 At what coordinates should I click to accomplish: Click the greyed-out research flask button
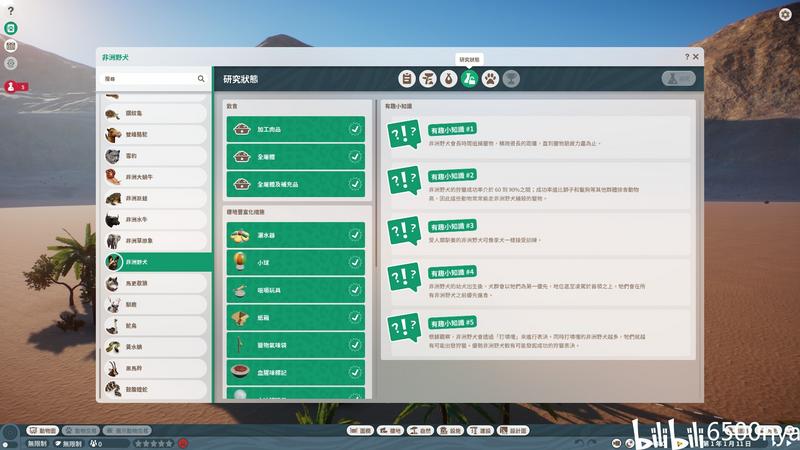679,79
